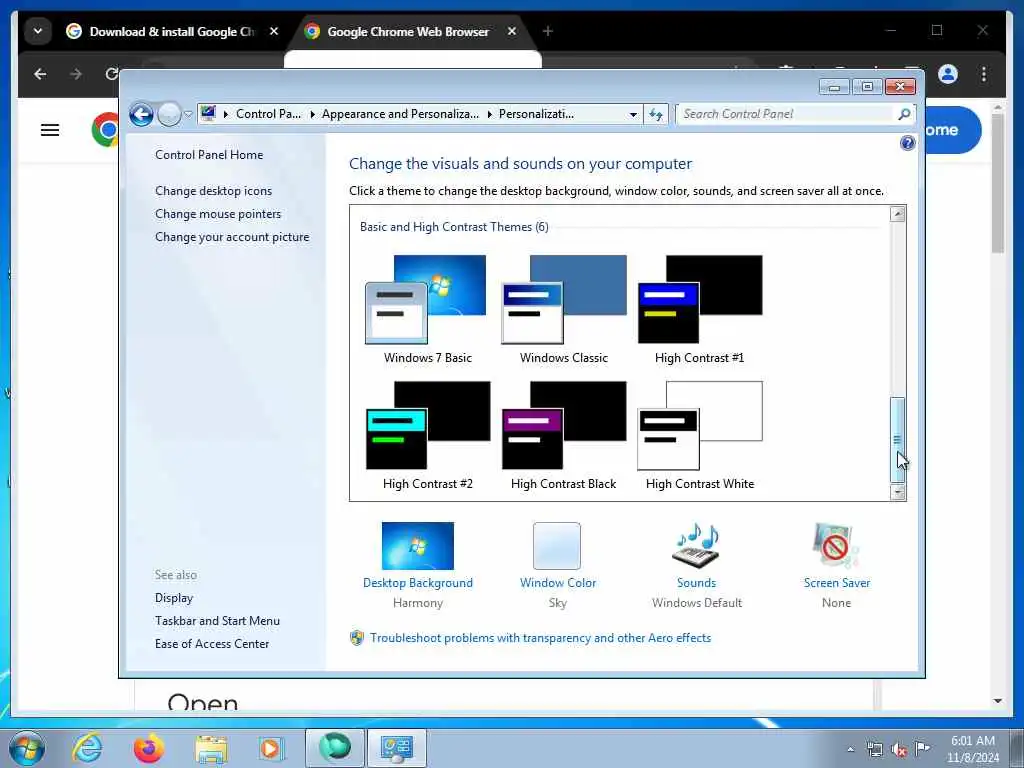Open Change mouse pointers link
This screenshot has height=768, width=1024.
tap(218, 214)
